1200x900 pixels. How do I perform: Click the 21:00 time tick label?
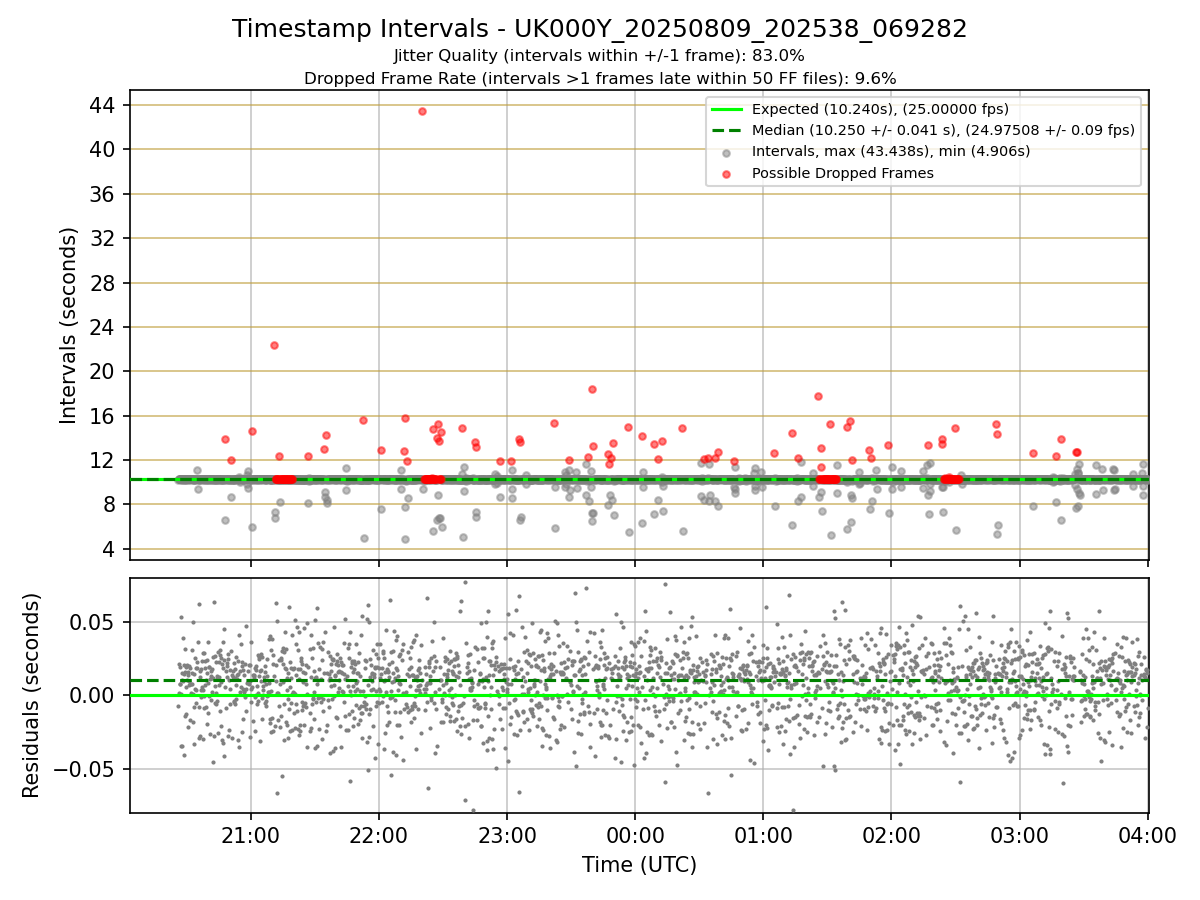click(x=250, y=836)
